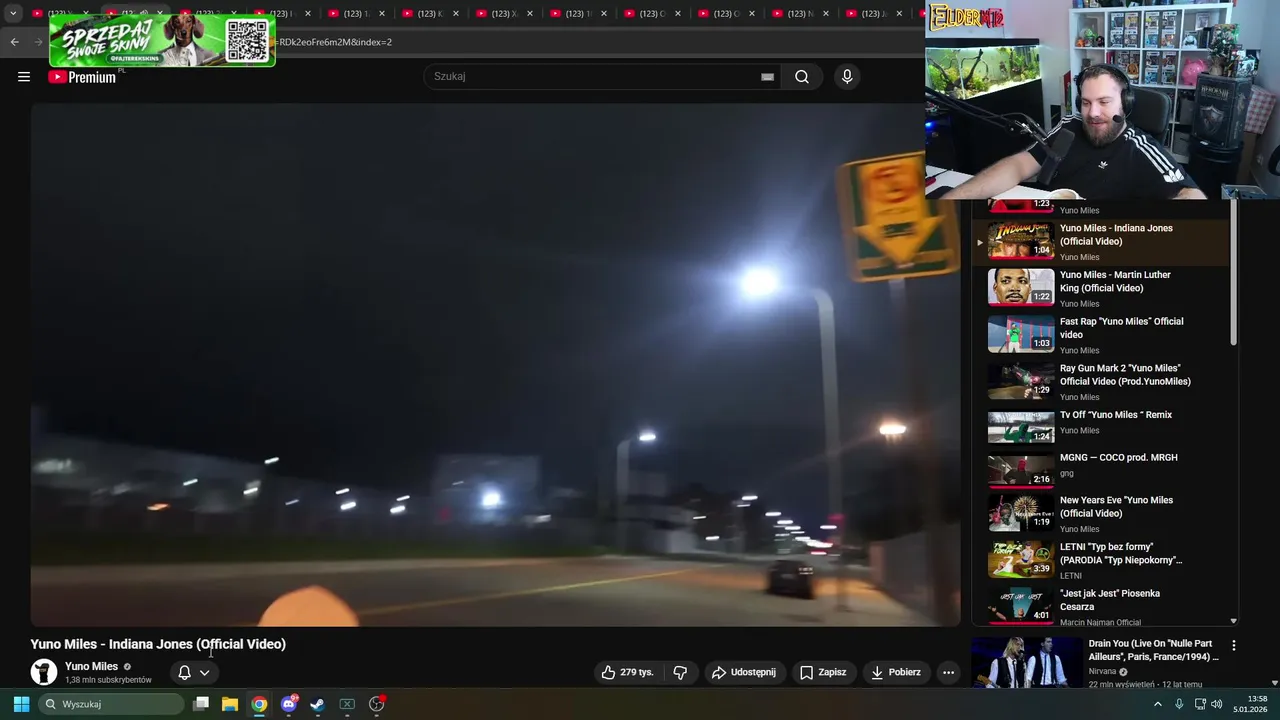Viewport: 1280px width, 720px height.
Task: Click the YouTube Premium logo
Action: [x=83, y=77]
